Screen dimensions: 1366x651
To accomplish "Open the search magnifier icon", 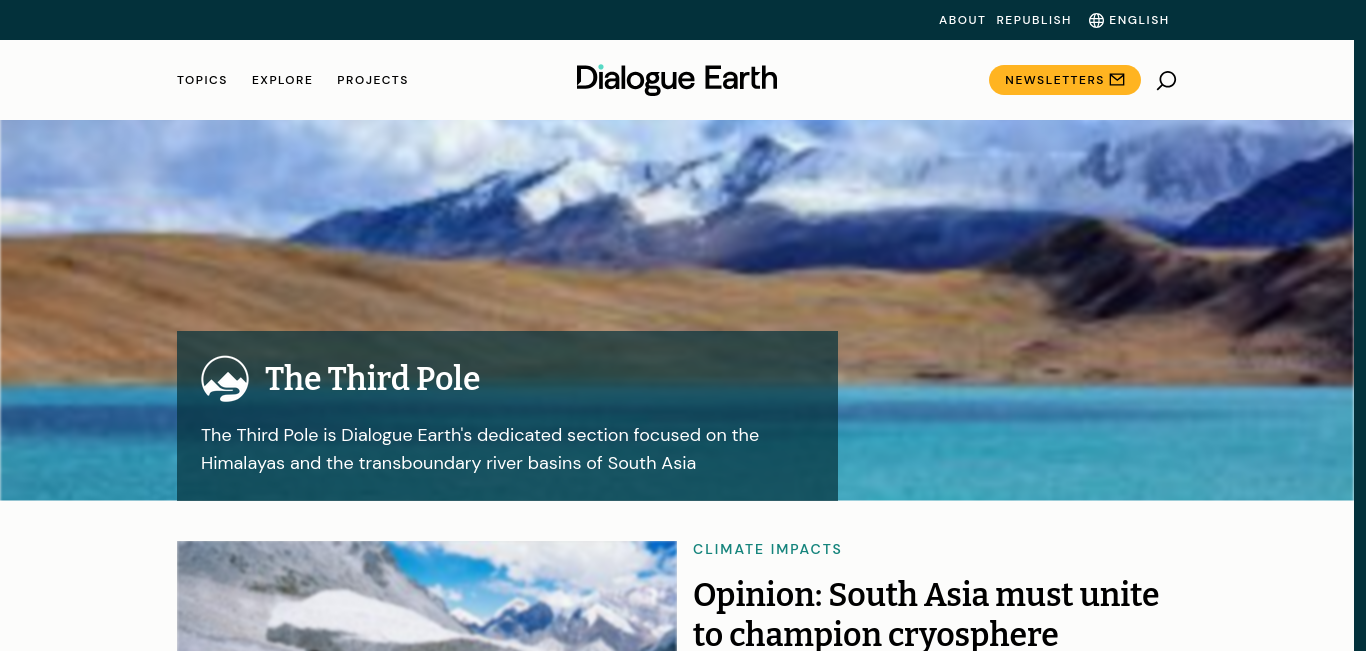I will tap(1166, 80).
